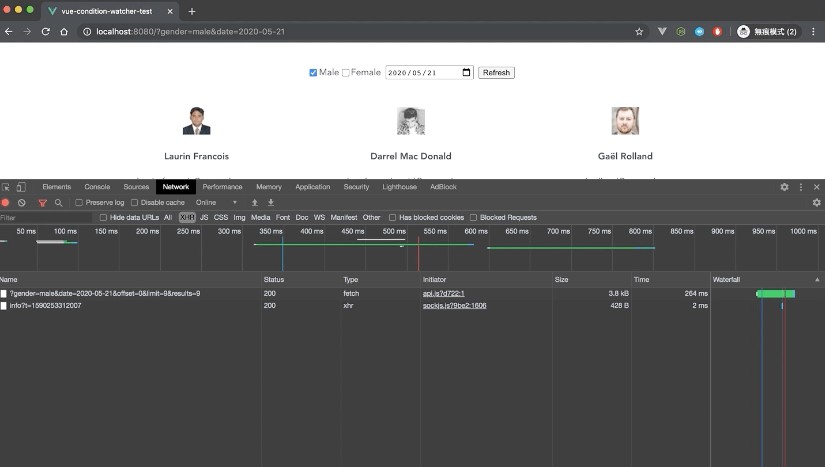Image resolution: width=825 pixels, height=467 pixels.
Task: Open the date picker calendar
Action: pos(466,72)
